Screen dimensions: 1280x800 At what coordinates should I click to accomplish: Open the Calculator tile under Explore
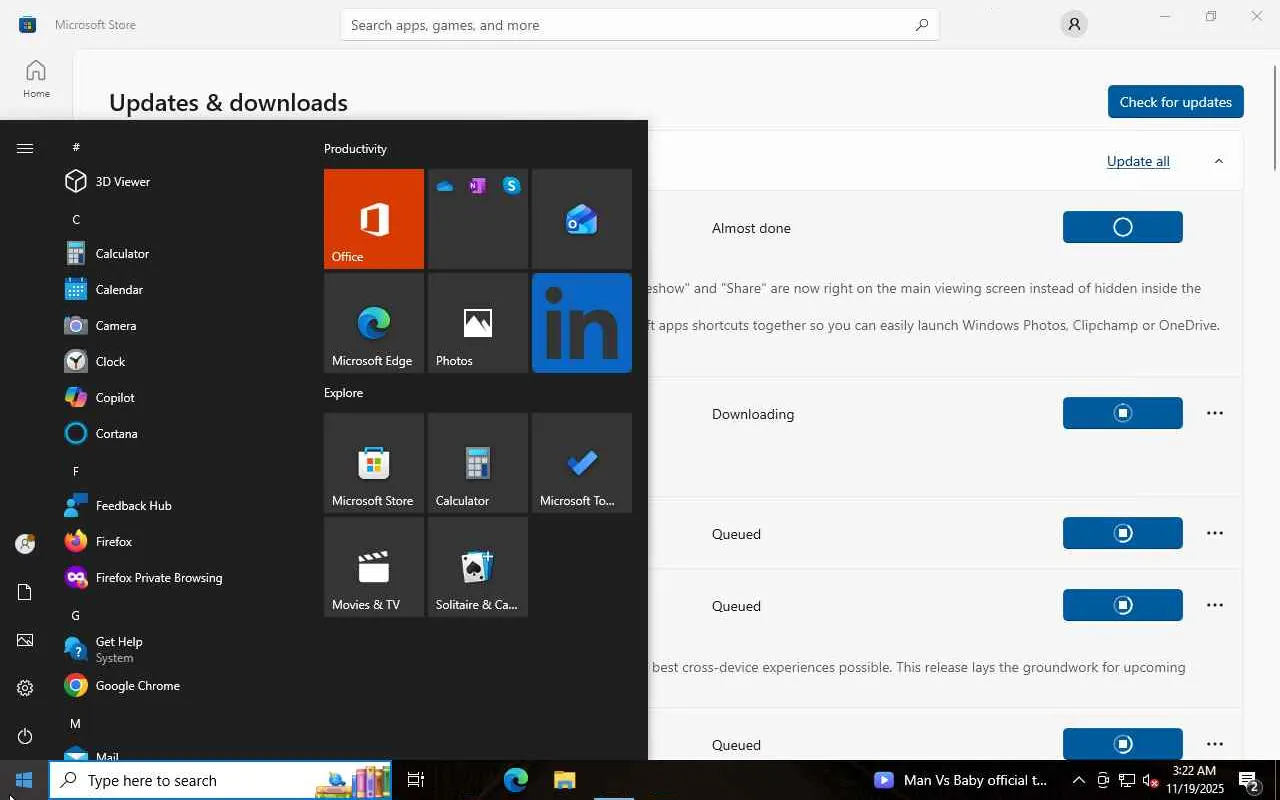pos(478,463)
